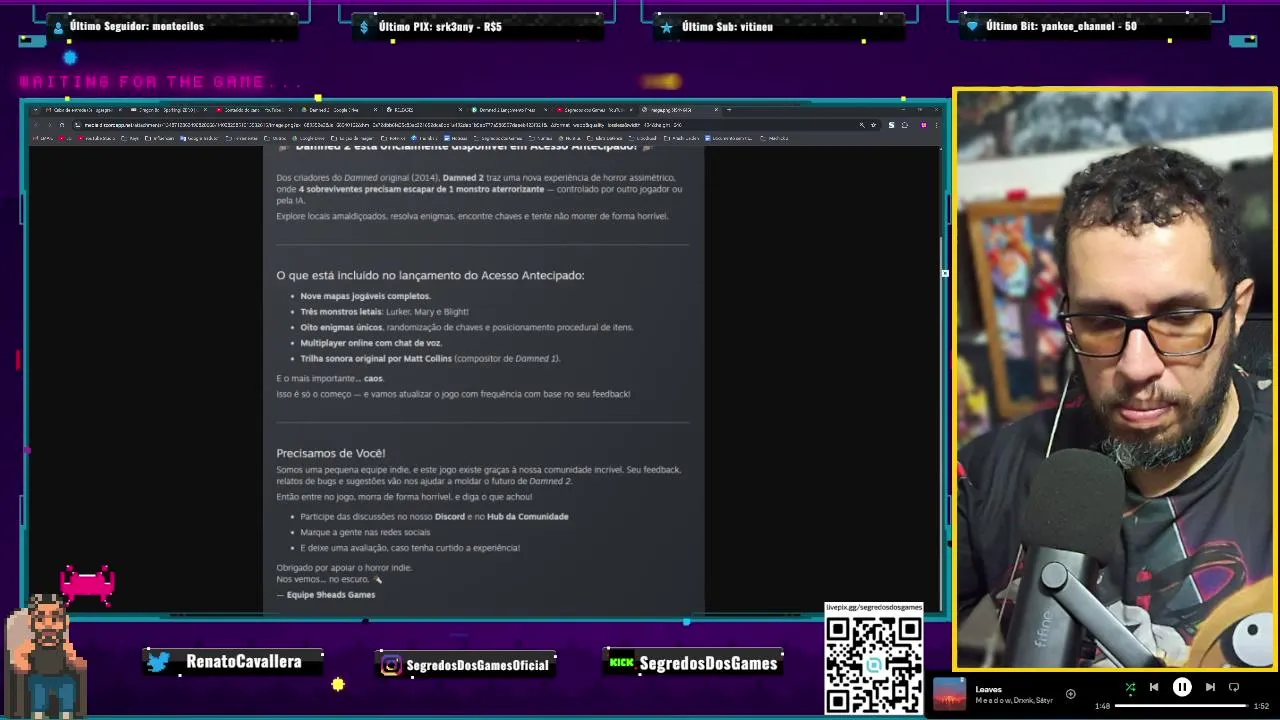
Task: Click the heading O que está incluído no lançamento
Action: click(x=430, y=275)
